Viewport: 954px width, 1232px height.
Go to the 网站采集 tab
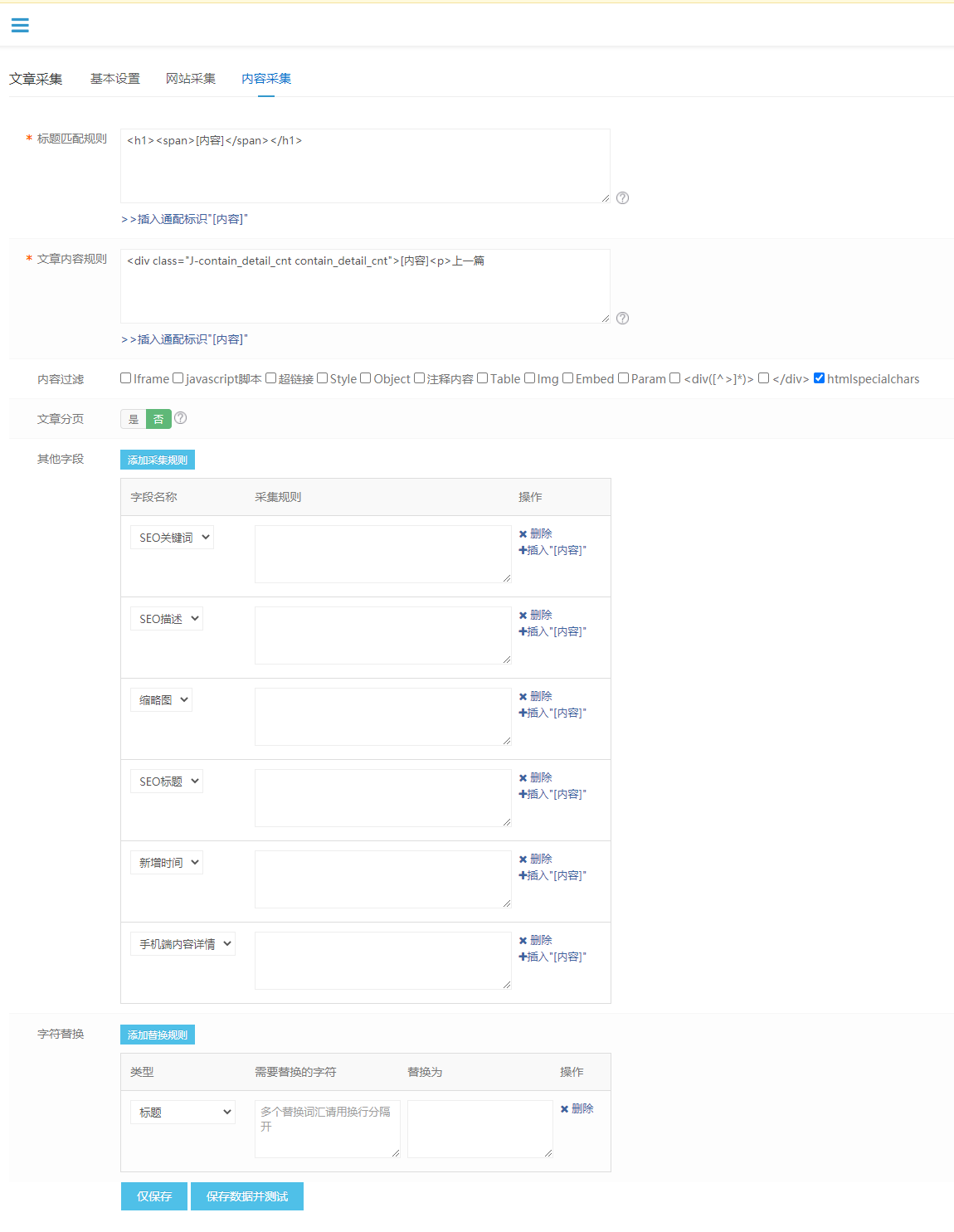point(191,79)
